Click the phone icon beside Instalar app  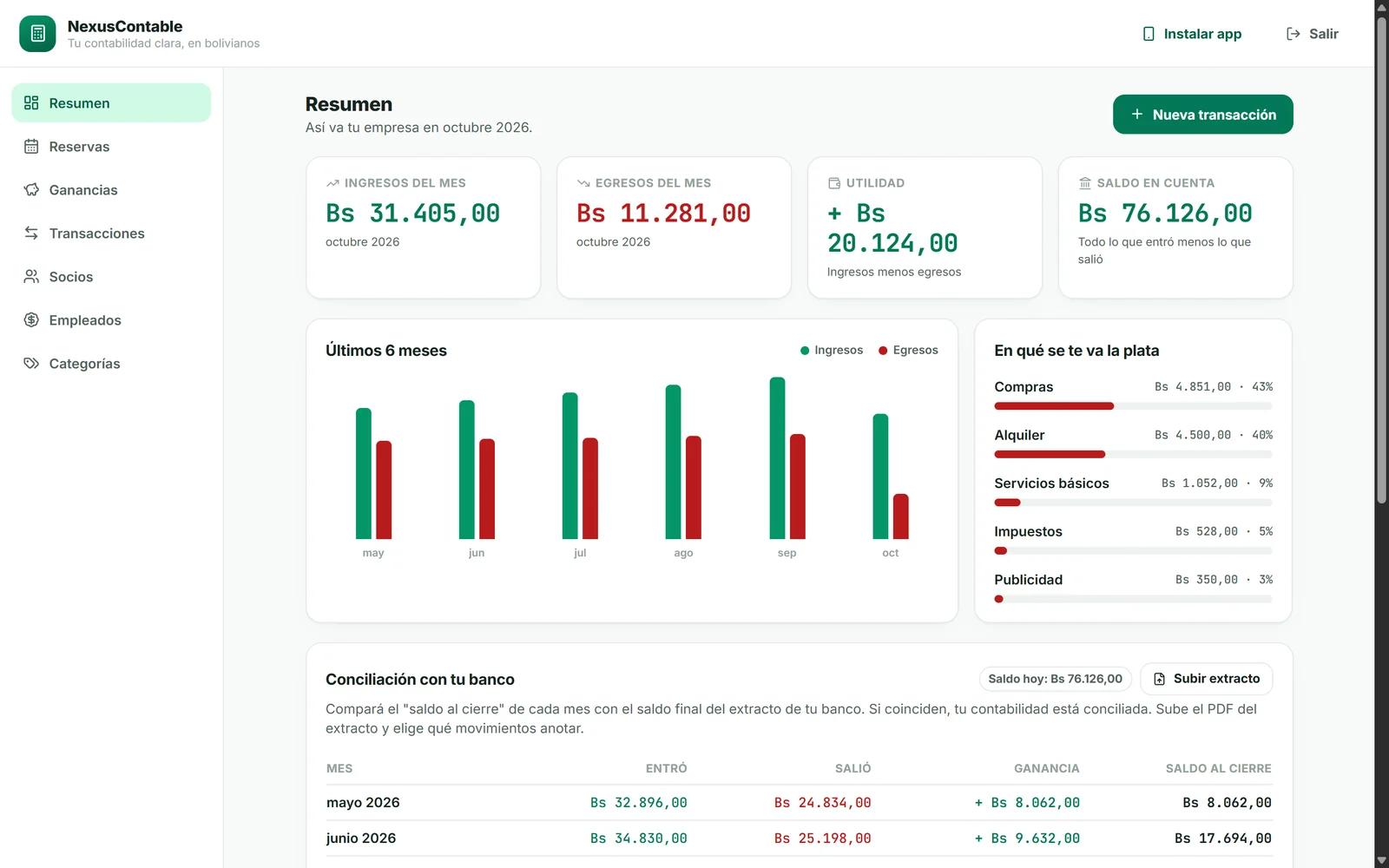tap(1149, 34)
